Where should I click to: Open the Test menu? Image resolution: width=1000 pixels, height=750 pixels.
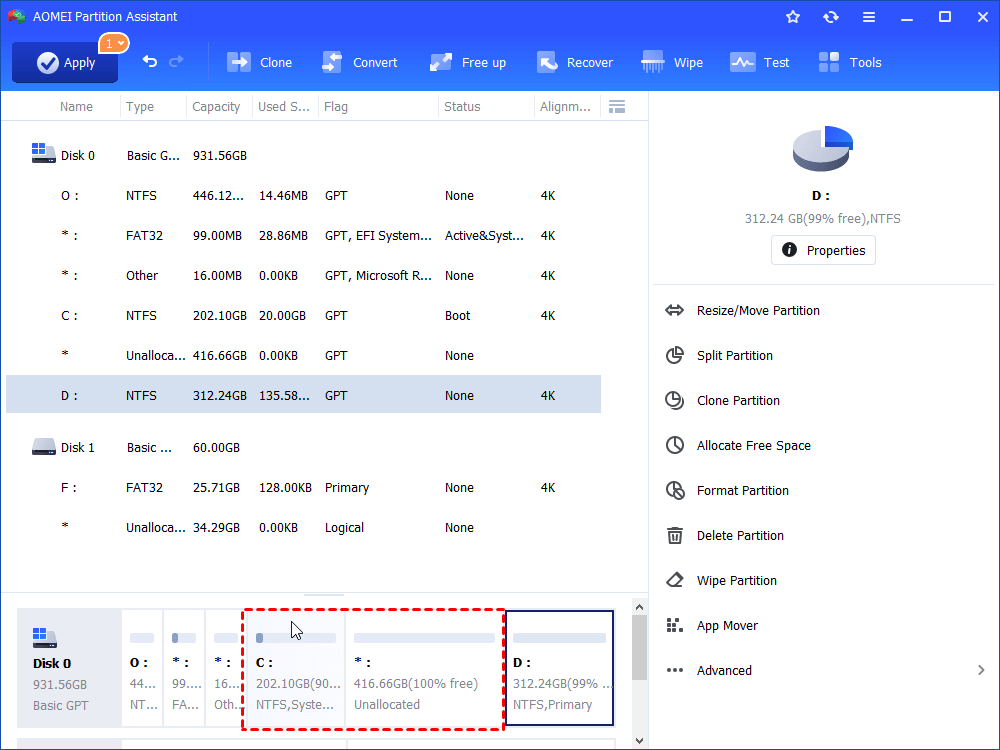(760, 62)
